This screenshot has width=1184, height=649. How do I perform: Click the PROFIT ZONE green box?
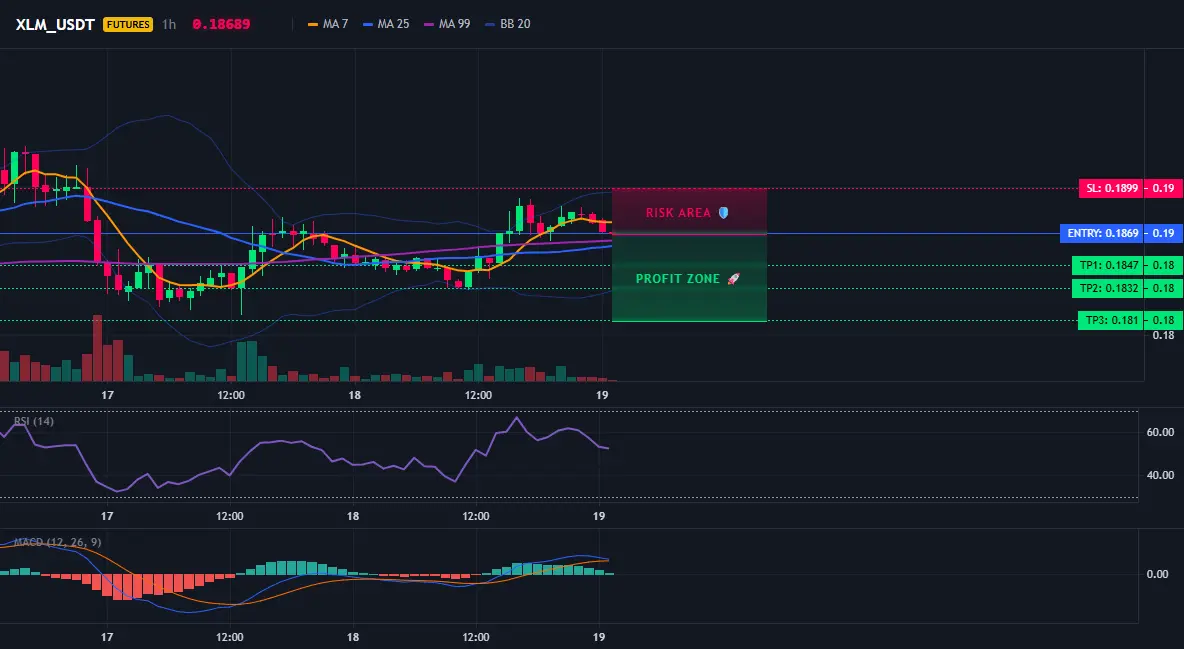point(689,278)
